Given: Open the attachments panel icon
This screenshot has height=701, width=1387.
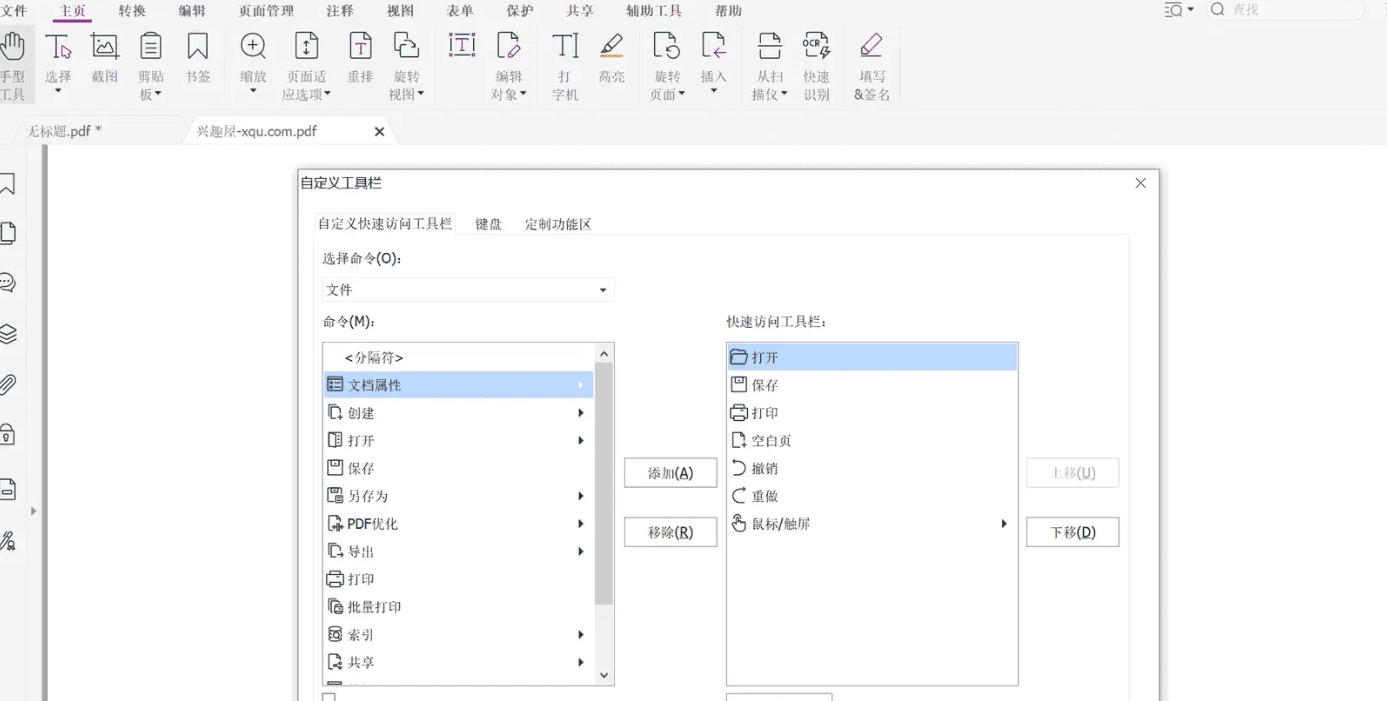Looking at the screenshot, I should 10,384.
